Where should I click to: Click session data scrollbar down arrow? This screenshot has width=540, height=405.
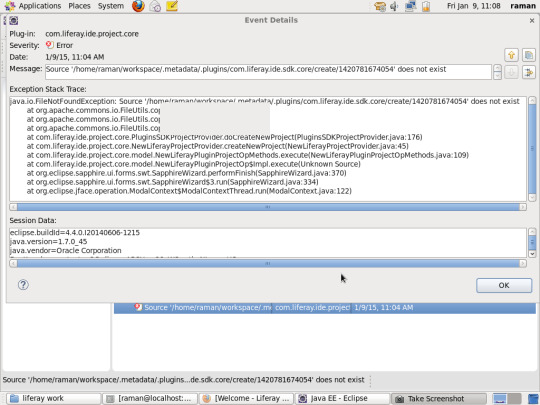532,254
